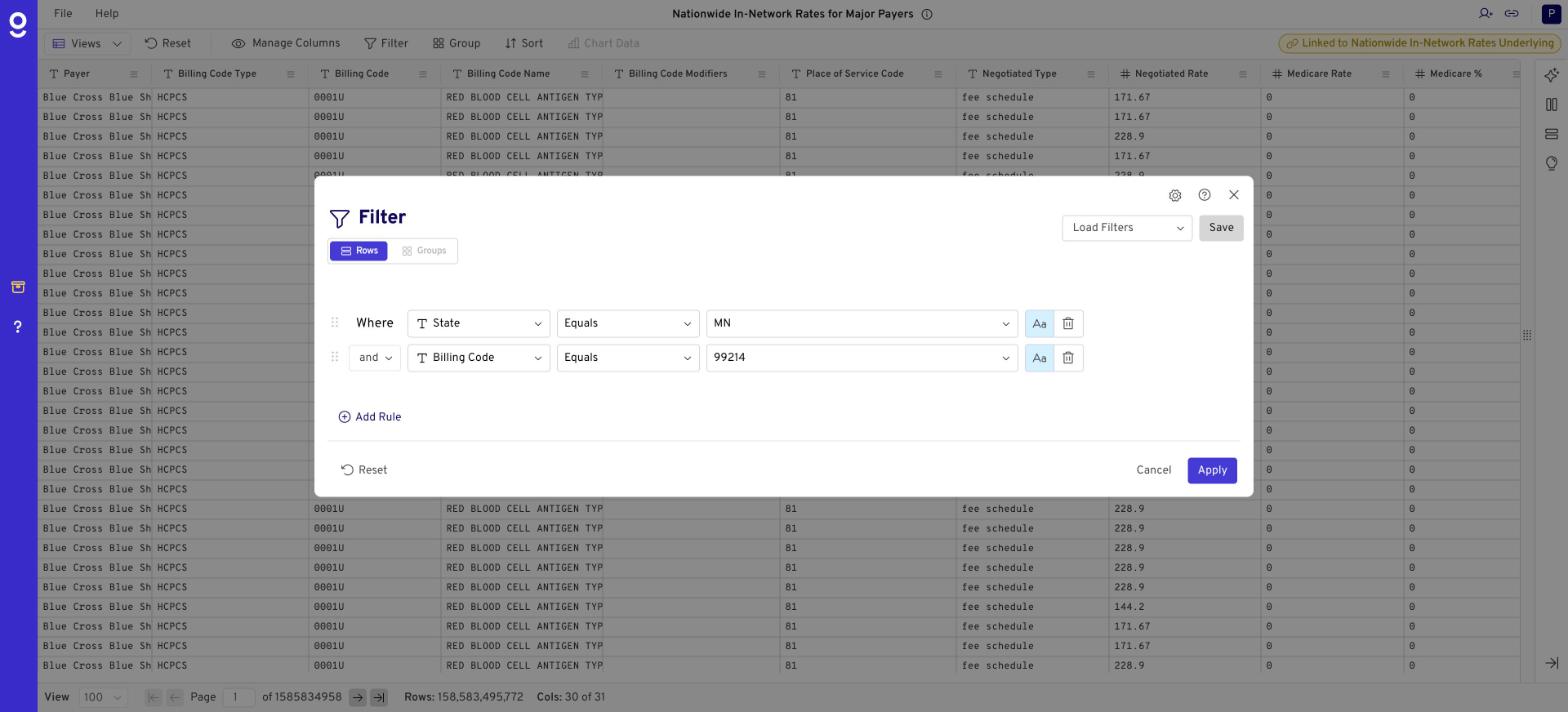Open Negotiated Rate column menu

1243,74
